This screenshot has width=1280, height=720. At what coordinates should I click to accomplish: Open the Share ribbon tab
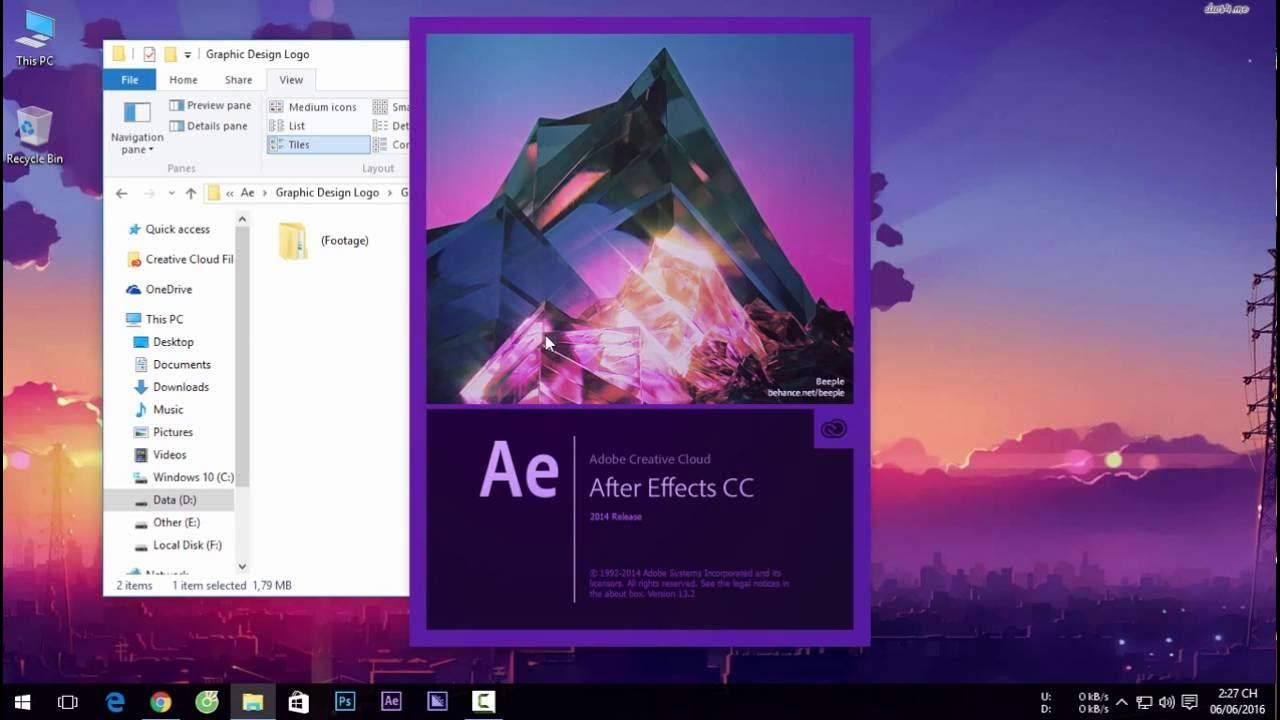pos(238,80)
